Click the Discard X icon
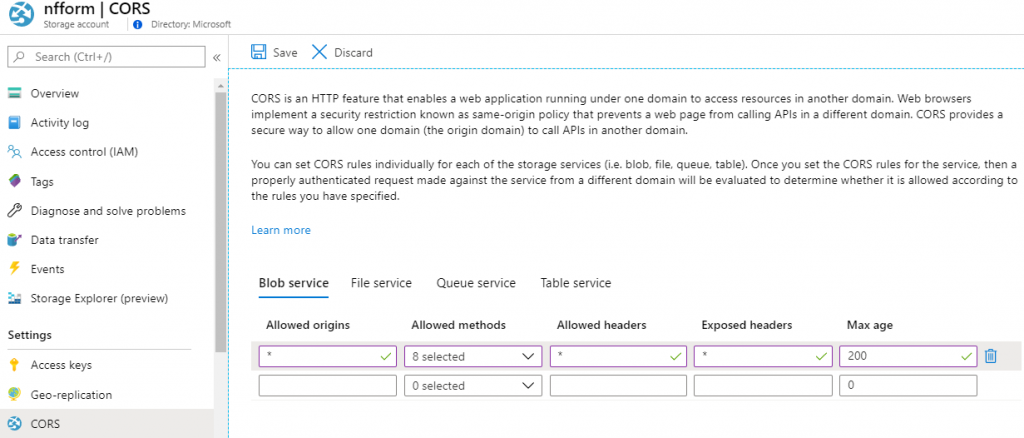This screenshot has height=438, width=1024. tap(320, 52)
